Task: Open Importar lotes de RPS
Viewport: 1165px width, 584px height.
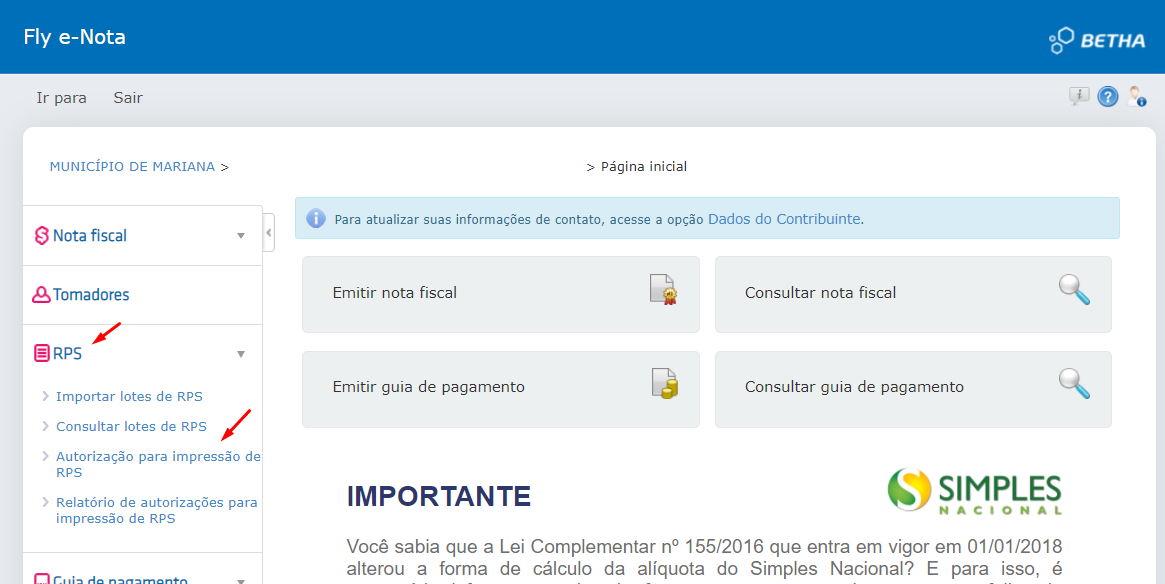Action: (129, 396)
